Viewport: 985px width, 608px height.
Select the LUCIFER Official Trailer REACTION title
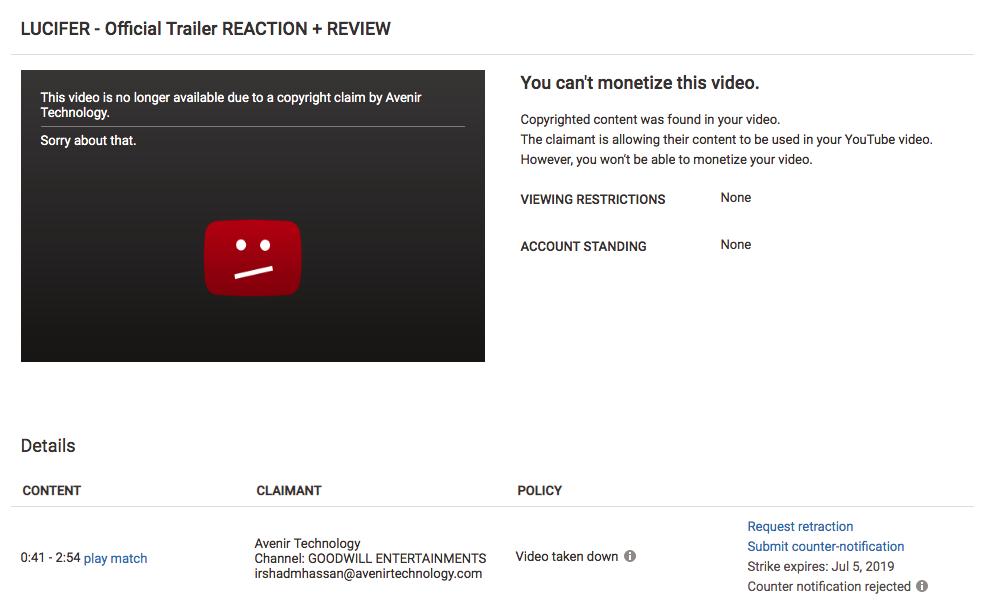(x=205, y=29)
